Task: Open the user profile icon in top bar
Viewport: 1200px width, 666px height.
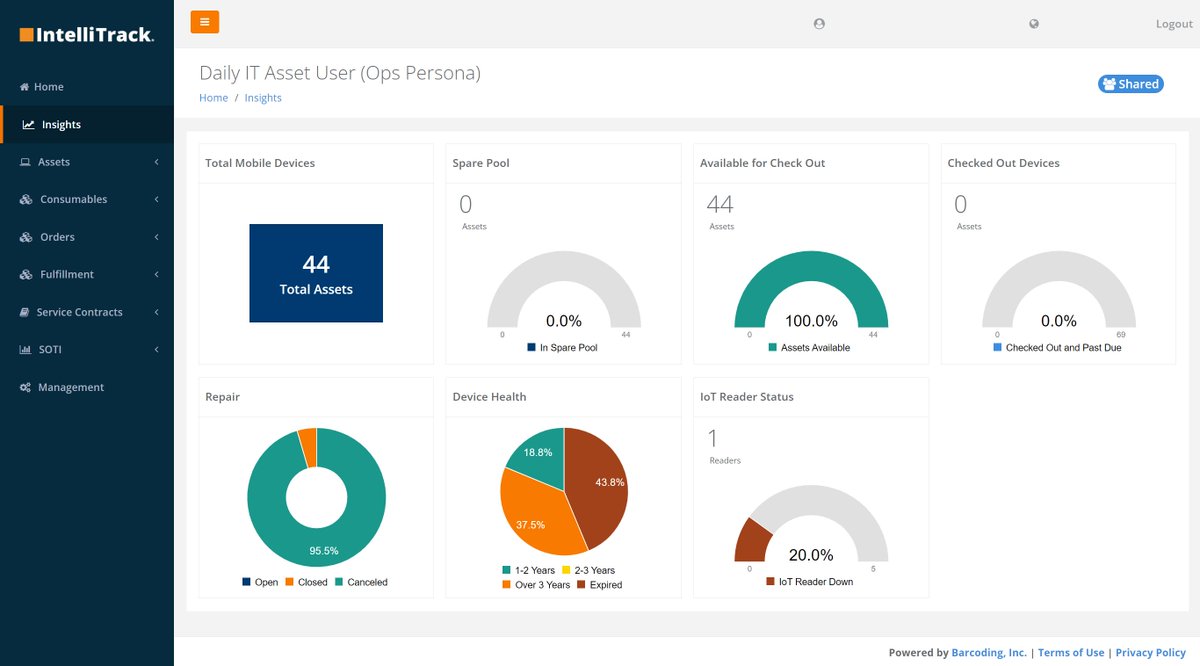Action: (818, 23)
